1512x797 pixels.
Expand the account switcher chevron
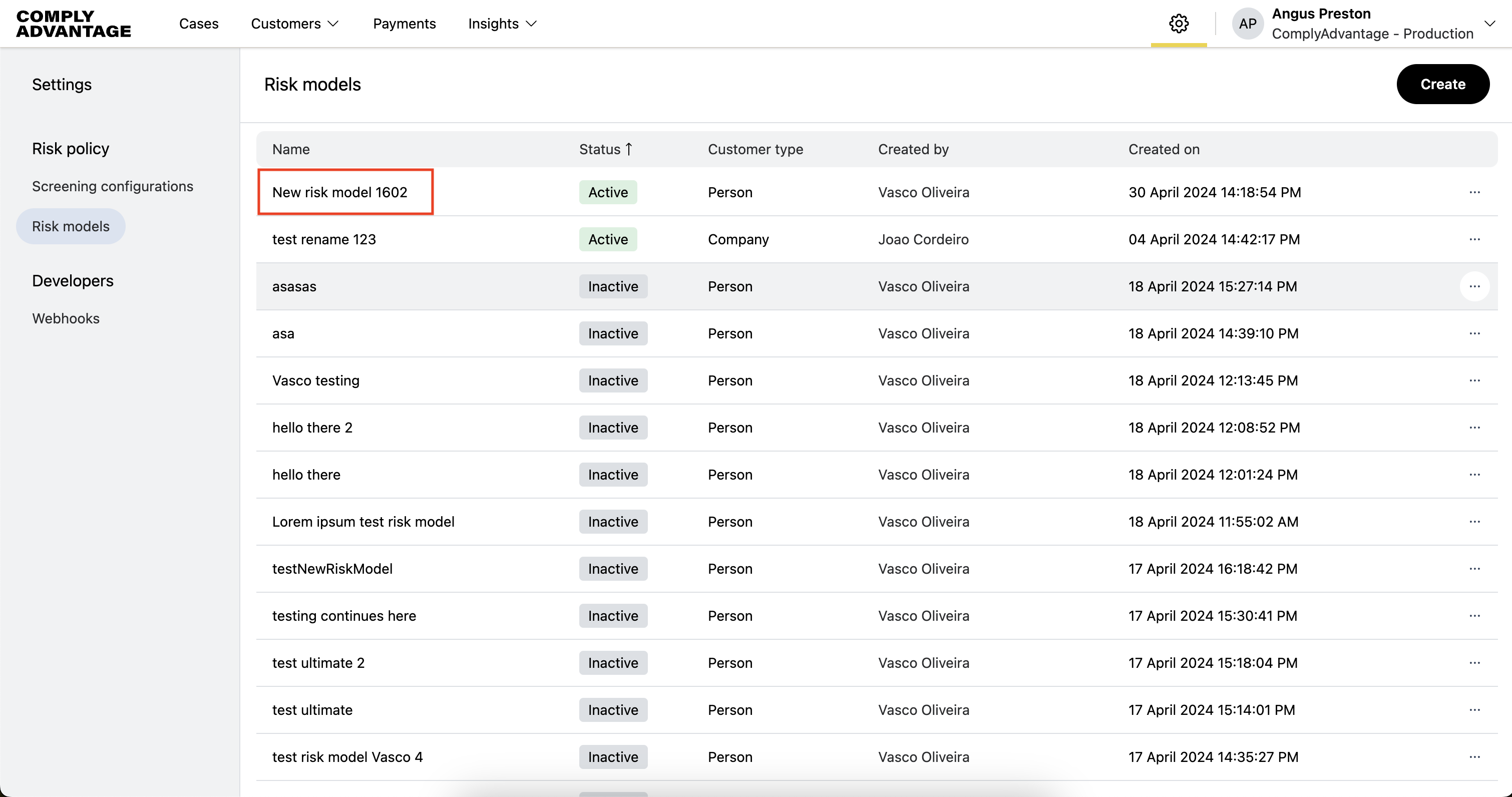[1489, 24]
